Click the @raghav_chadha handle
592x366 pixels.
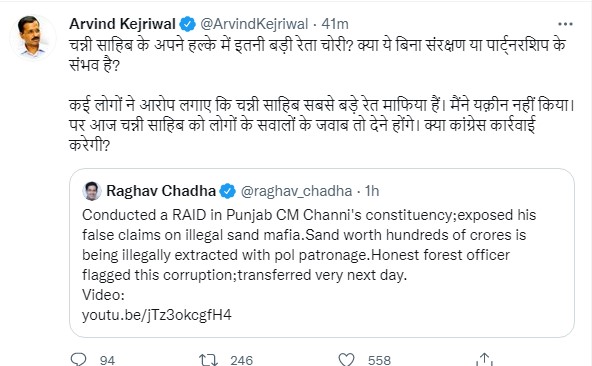(x=296, y=191)
